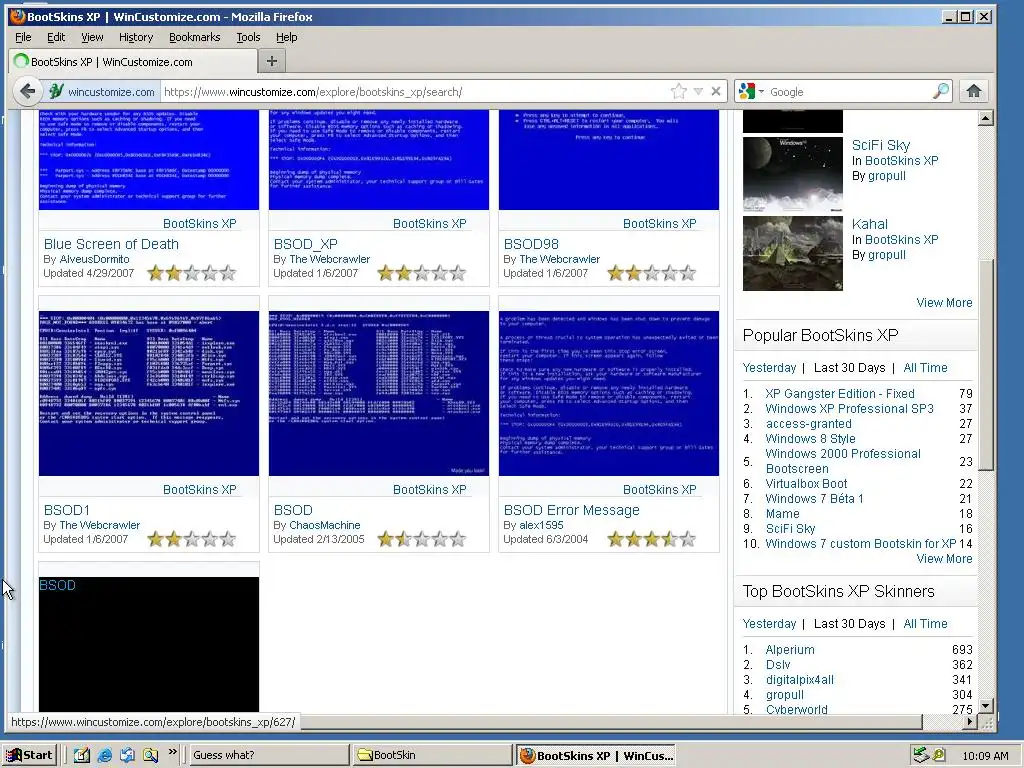
Task: Click the ChaosMachine BSOD preview thumbnail
Action: [x=379, y=393]
